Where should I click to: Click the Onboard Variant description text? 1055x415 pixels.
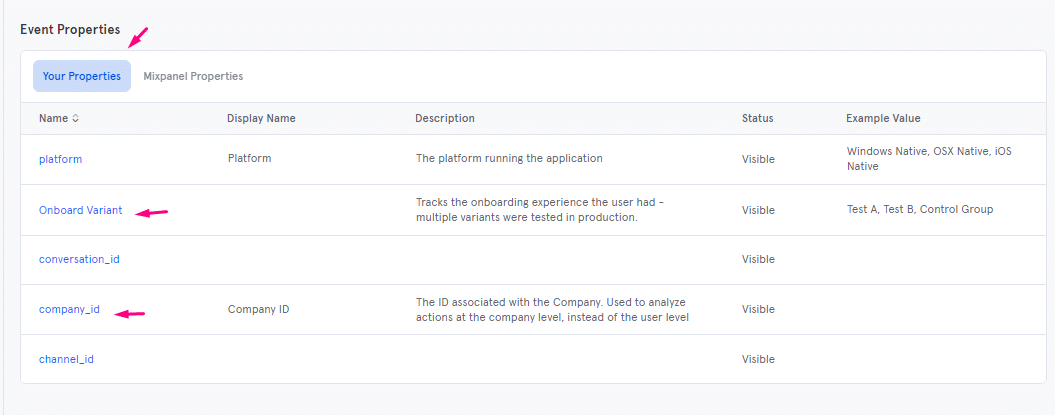coord(541,210)
